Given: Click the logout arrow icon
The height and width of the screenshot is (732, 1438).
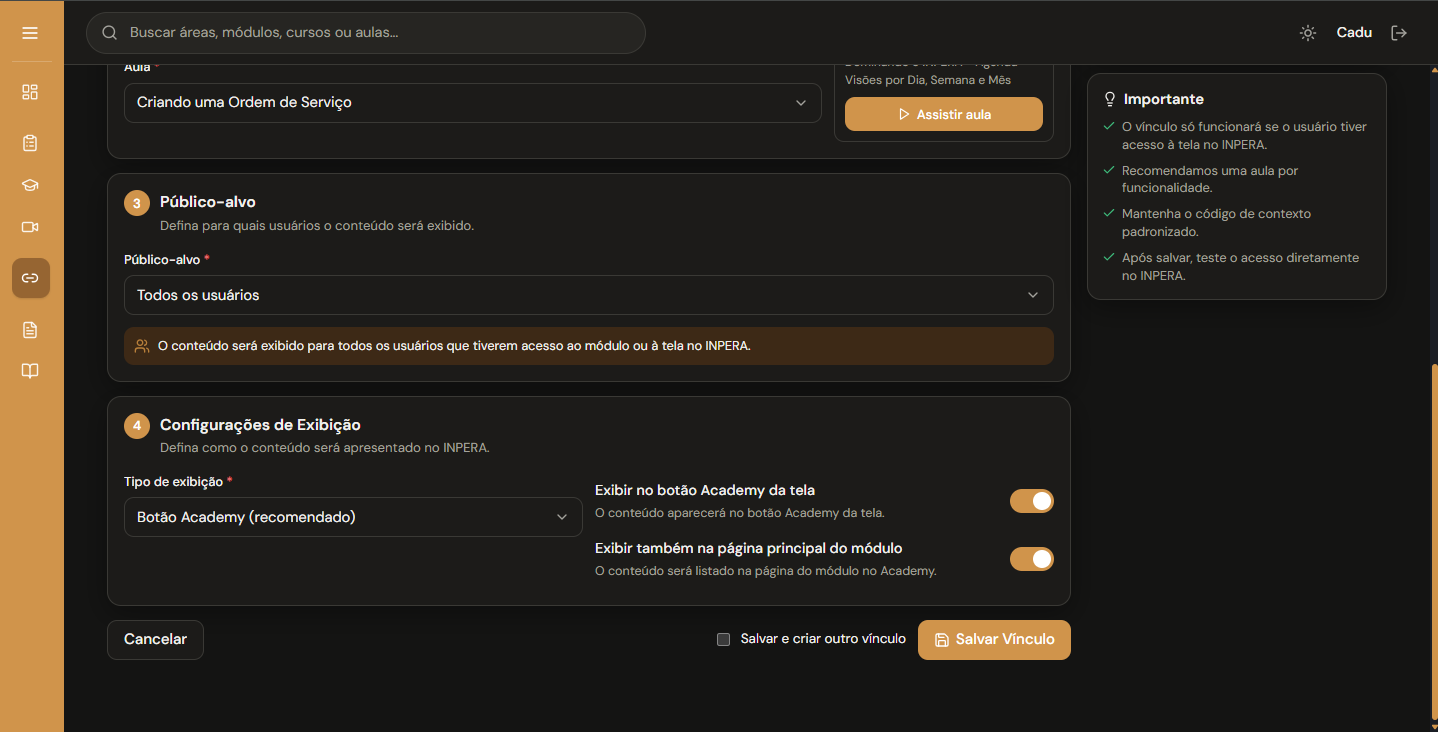Looking at the screenshot, I should (x=1399, y=33).
